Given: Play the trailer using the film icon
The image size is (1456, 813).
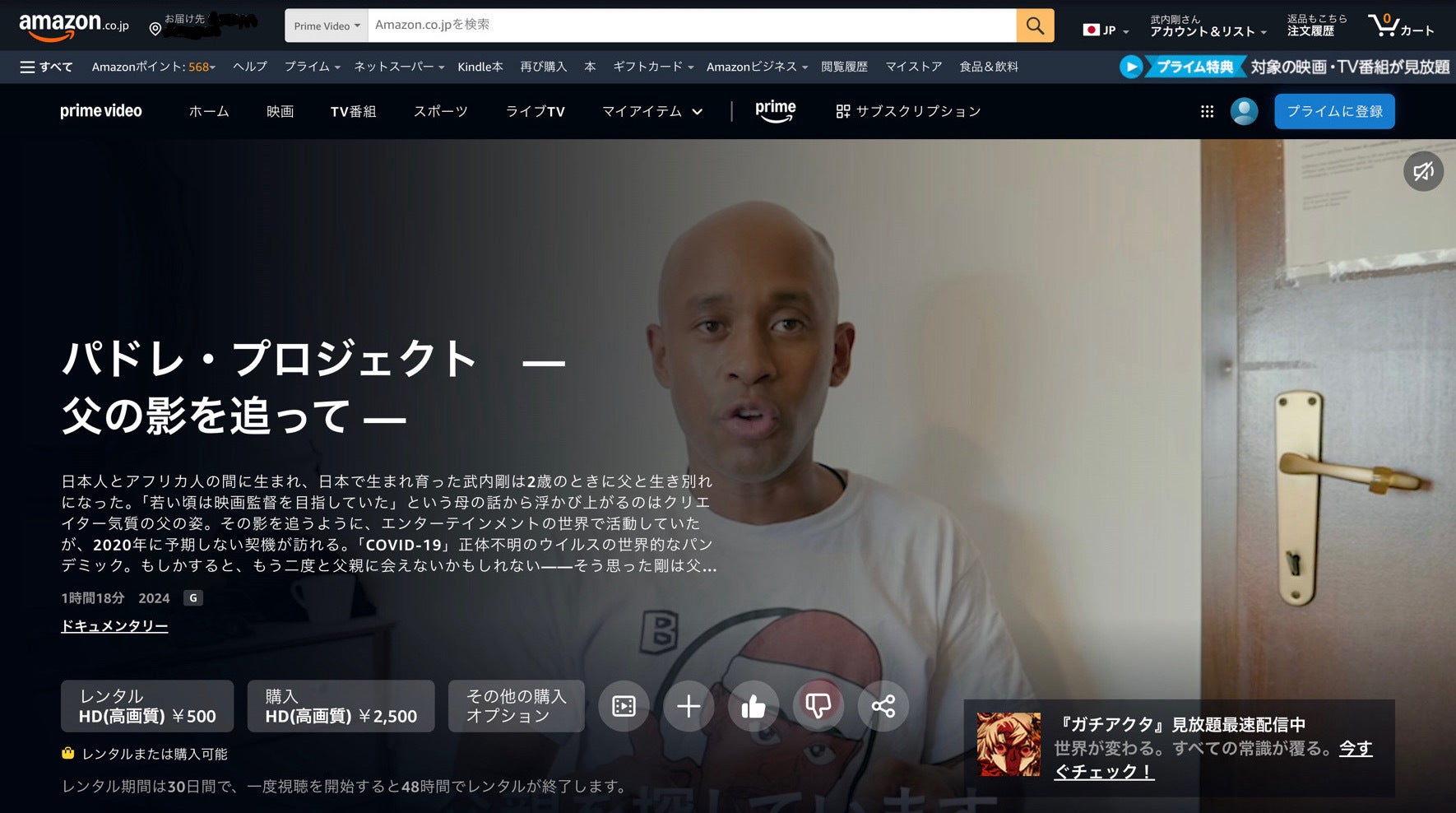Looking at the screenshot, I should (624, 706).
